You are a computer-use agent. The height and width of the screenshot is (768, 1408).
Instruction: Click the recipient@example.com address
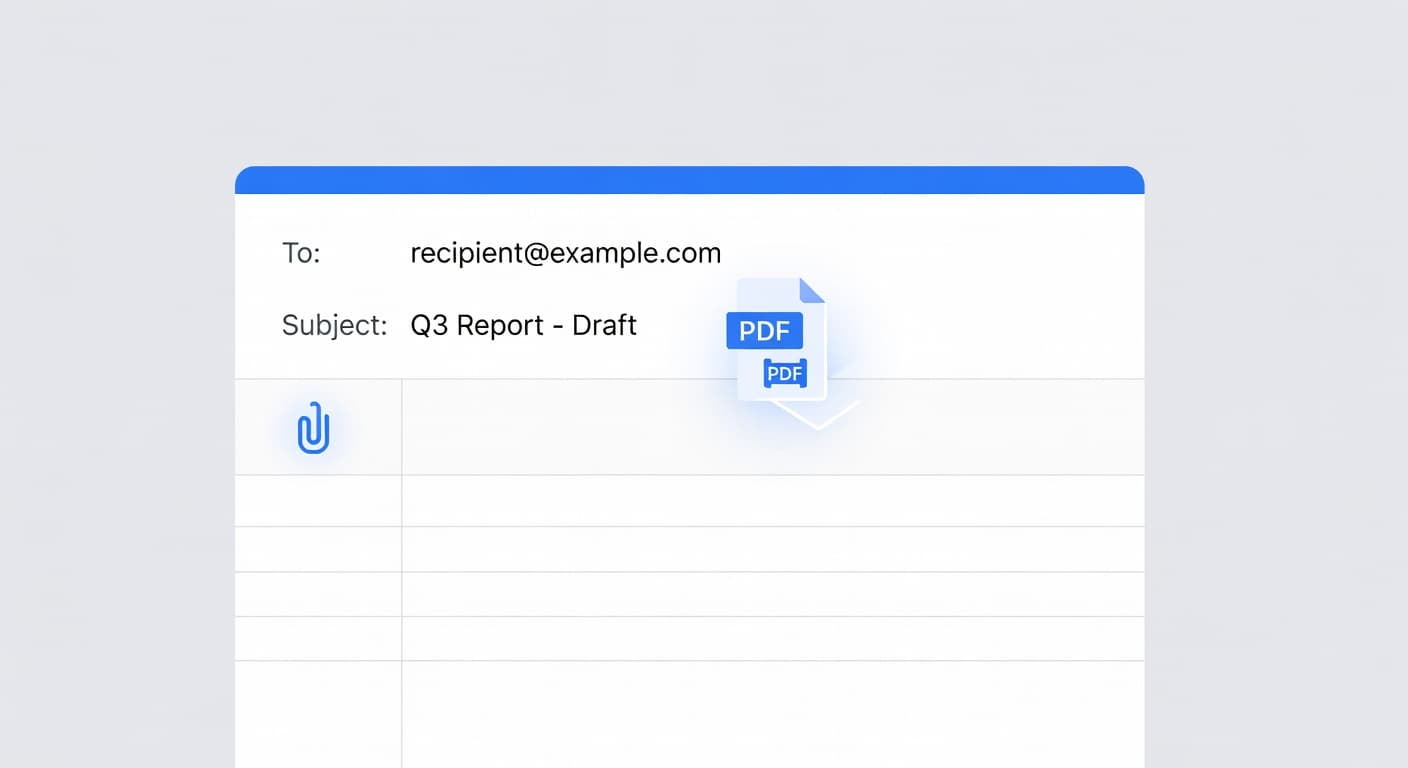(x=566, y=253)
